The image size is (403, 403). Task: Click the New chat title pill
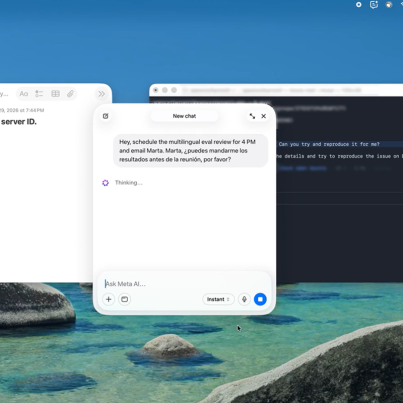(184, 116)
